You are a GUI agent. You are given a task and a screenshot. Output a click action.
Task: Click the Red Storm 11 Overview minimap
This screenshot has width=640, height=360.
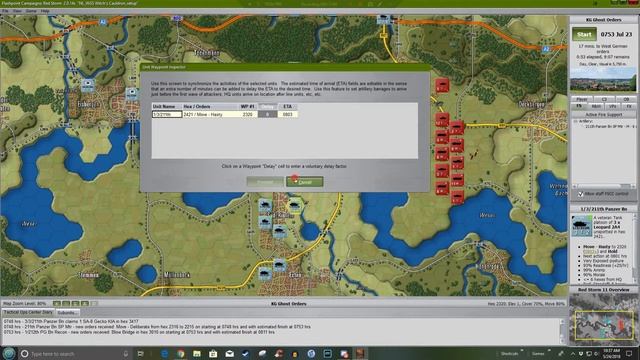603,320
